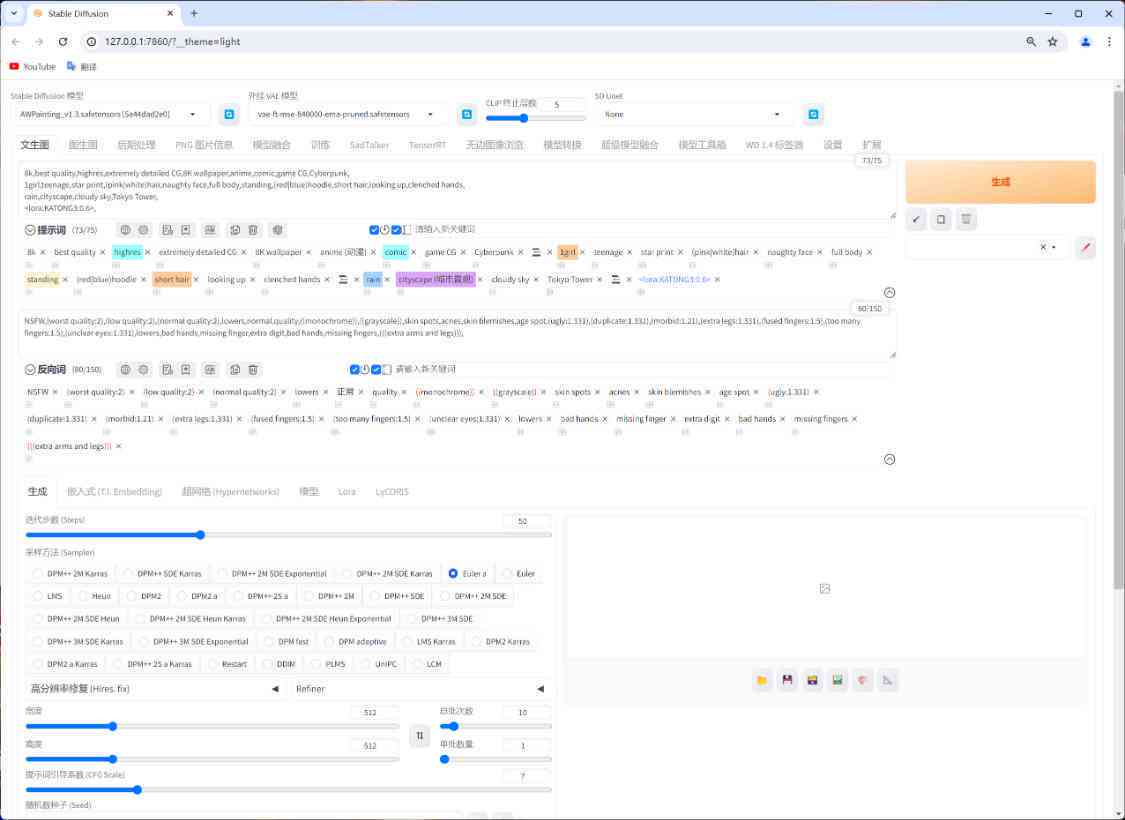Remove the 'NSFW' negative tag
Screen dimensions: 1125x820
[x=55, y=392]
